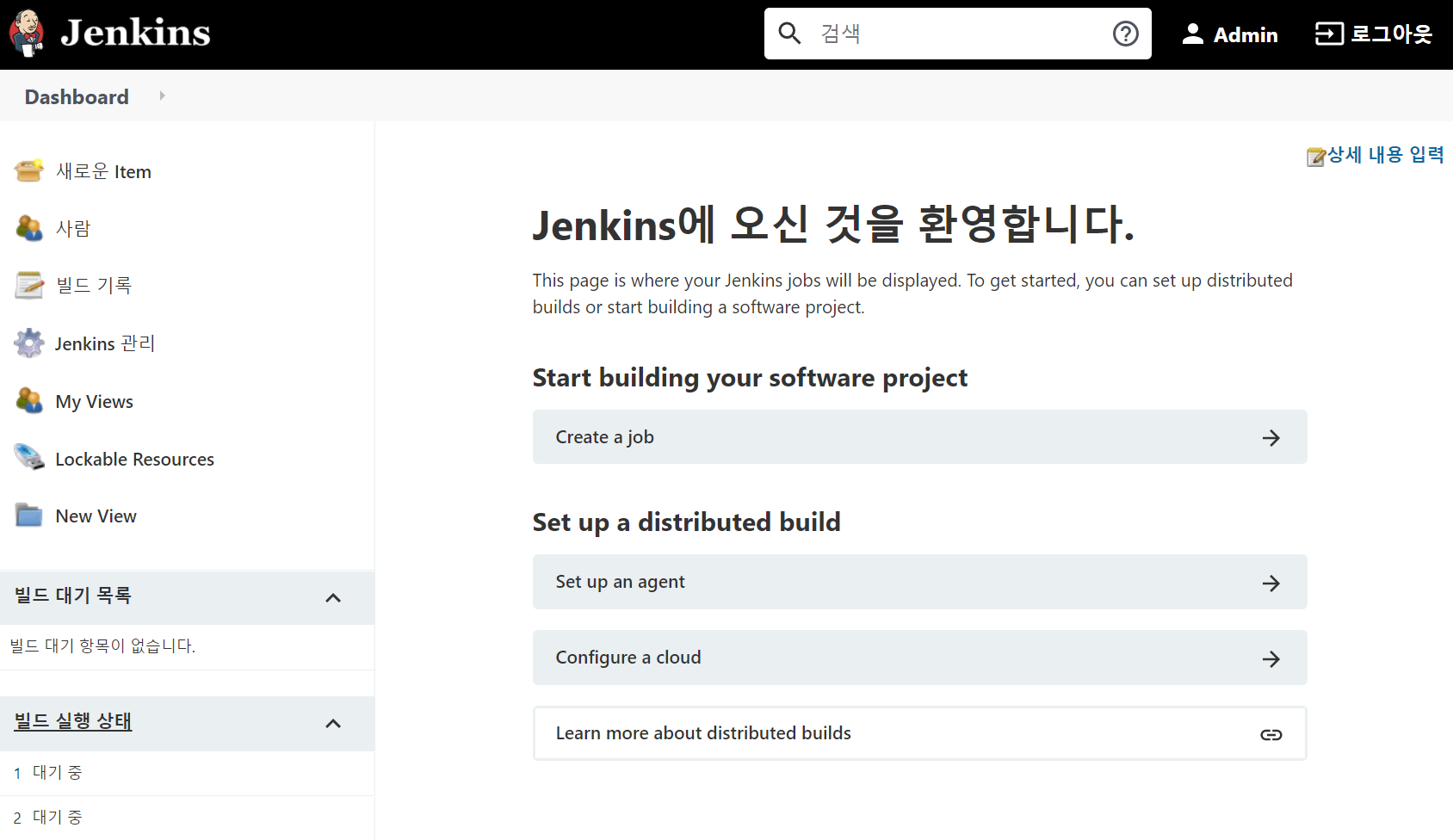This screenshot has height=840, width=1453.
Task: Open the Lockable Resources sidebar entry
Action: click(x=134, y=459)
